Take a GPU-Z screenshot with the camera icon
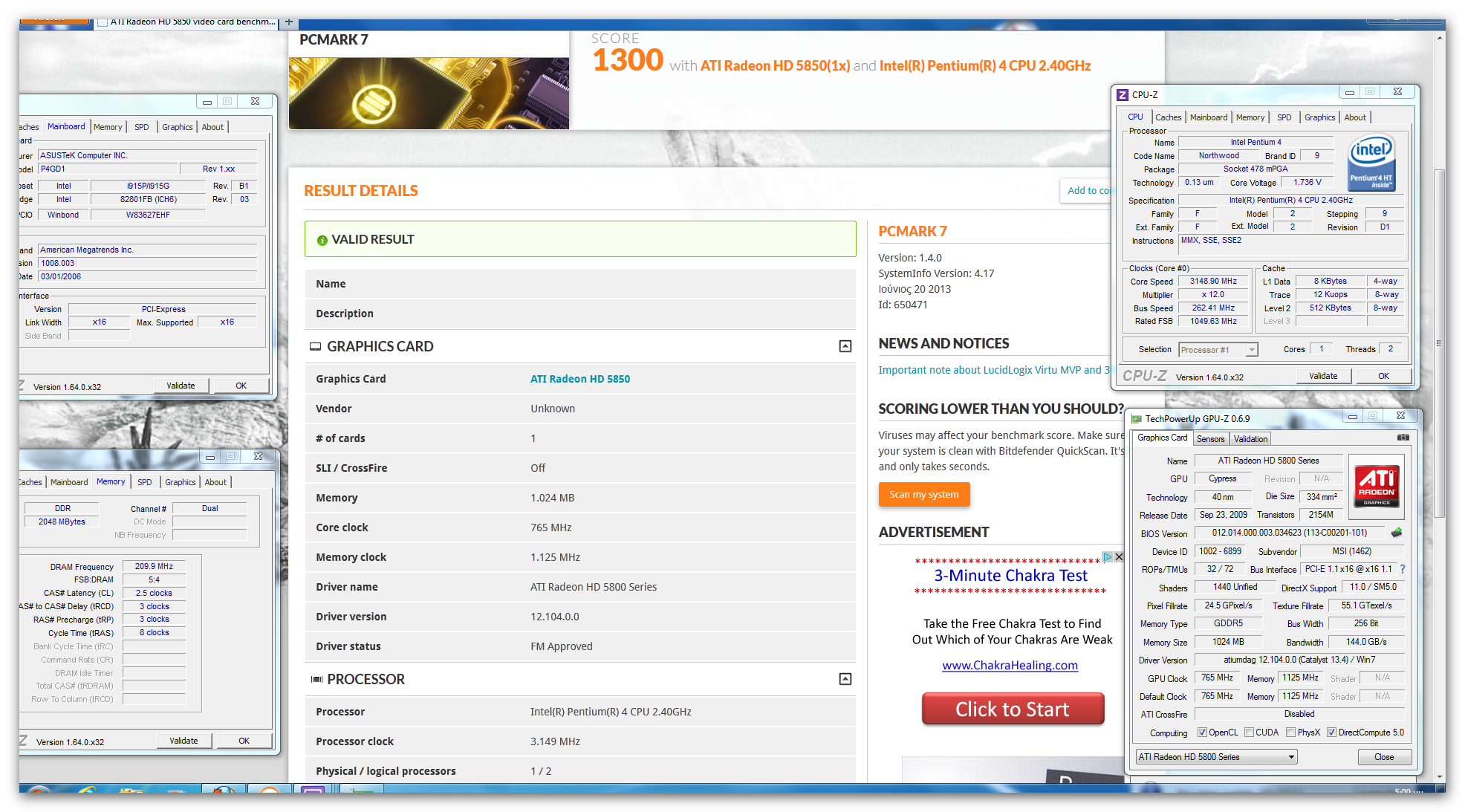1465x812 pixels. (x=1403, y=438)
